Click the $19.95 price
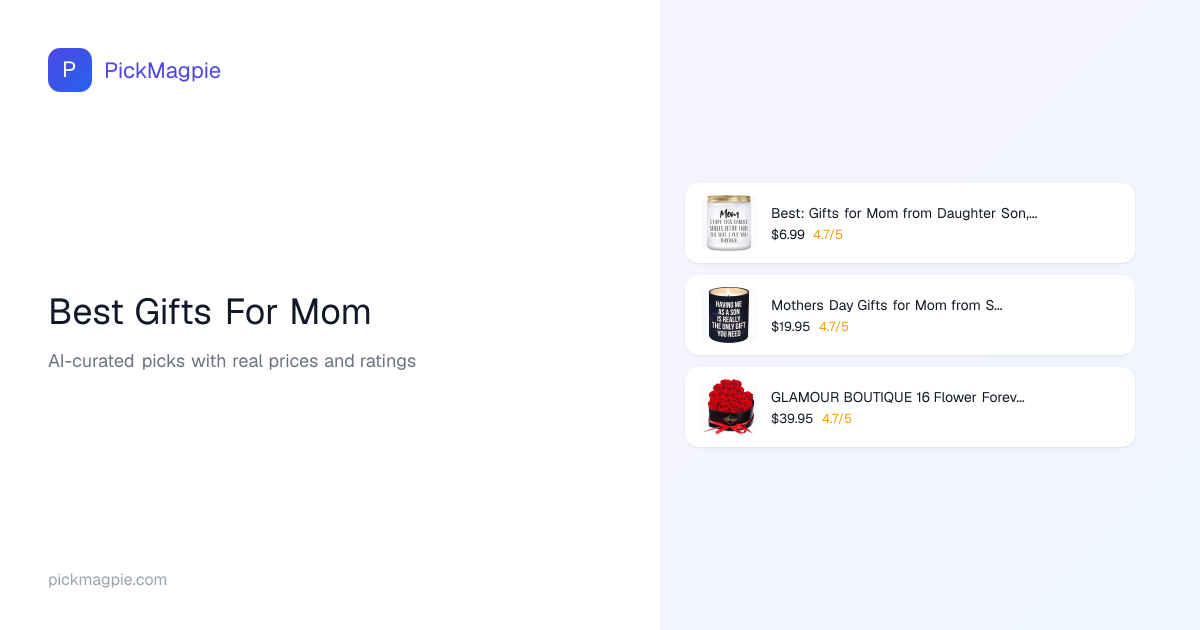Screen dimensions: 1200x630 point(791,327)
